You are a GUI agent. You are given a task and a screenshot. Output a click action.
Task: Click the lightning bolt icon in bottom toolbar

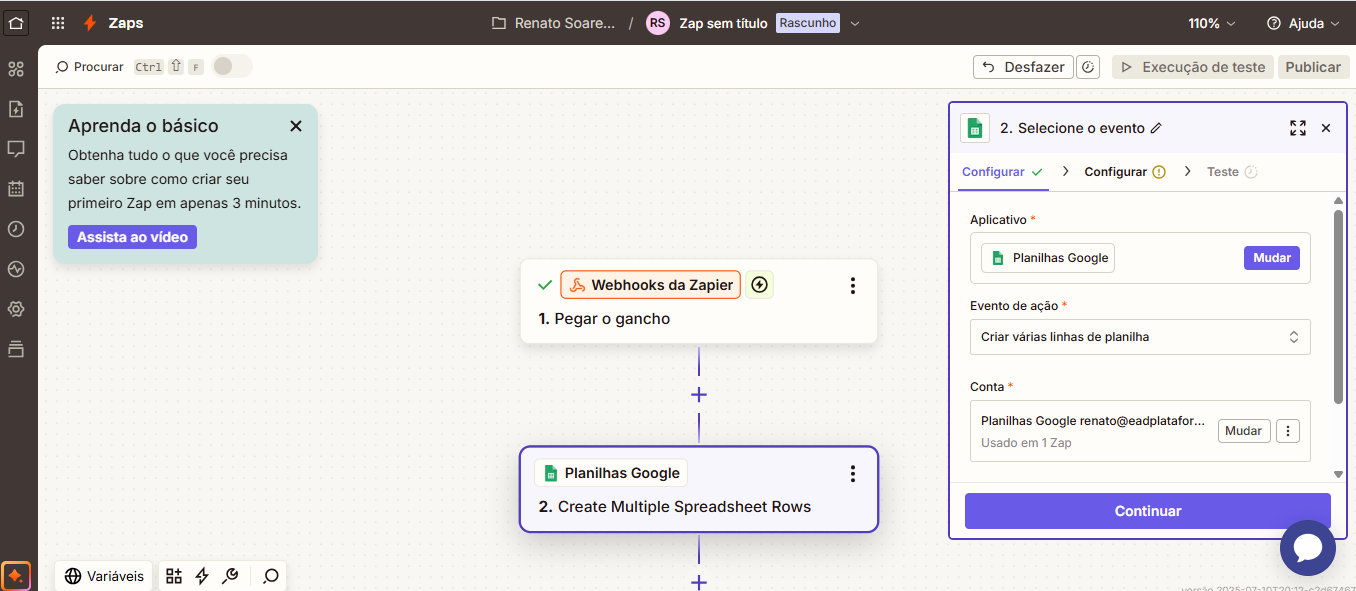202,576
